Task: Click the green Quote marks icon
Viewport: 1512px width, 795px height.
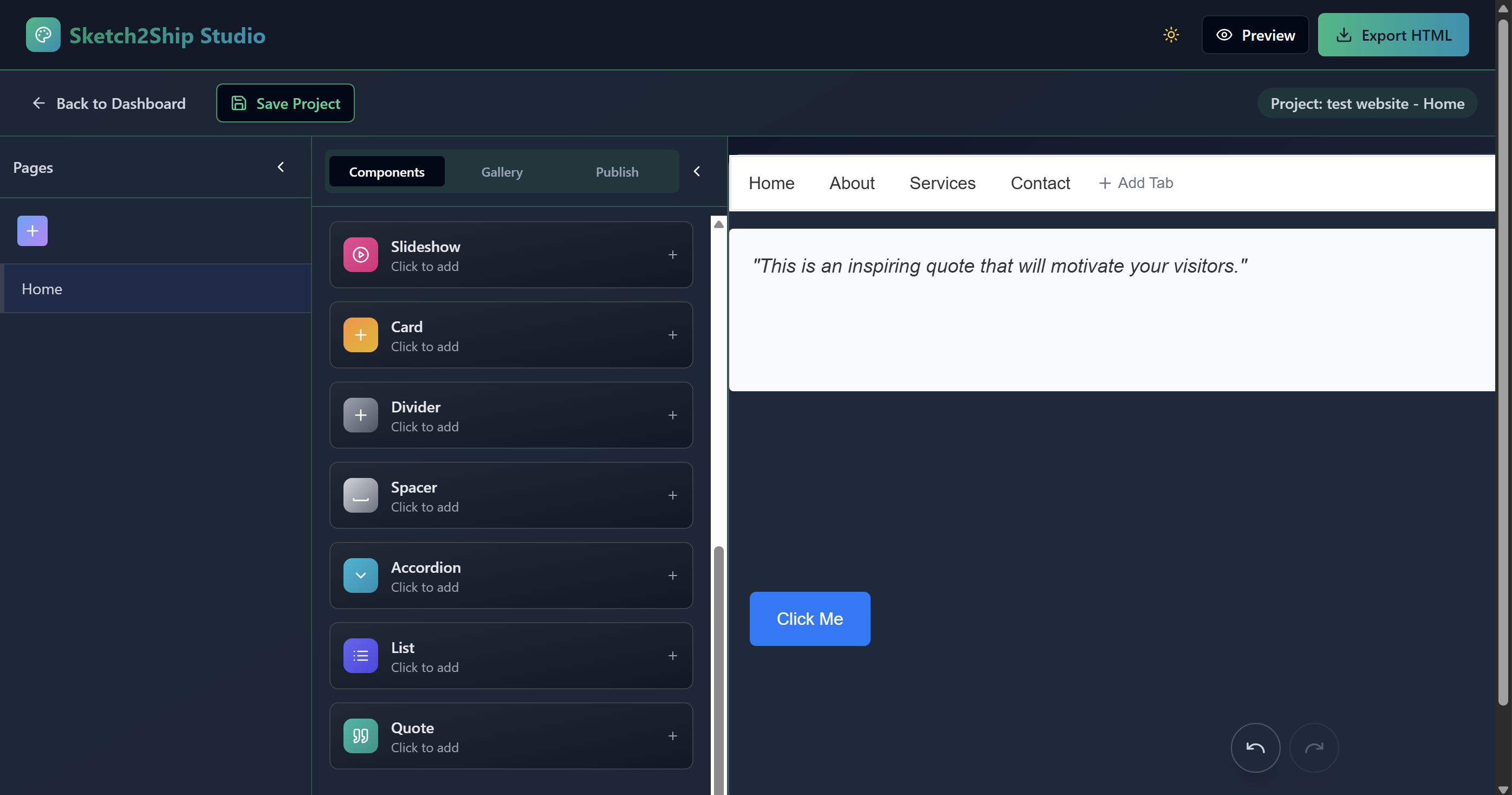Action: 360,736
